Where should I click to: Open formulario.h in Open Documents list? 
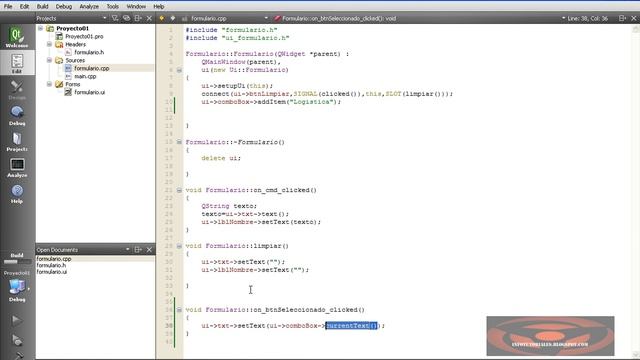[x=51, y=265]
